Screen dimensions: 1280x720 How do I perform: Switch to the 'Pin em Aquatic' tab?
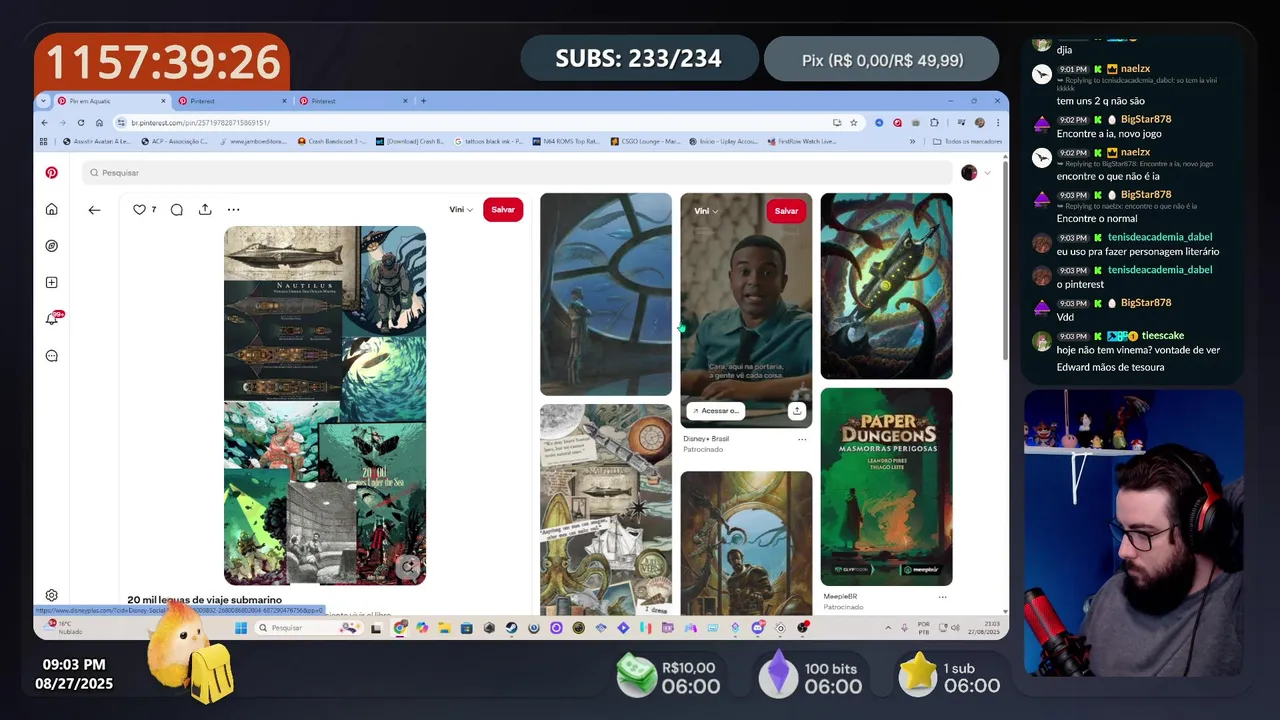pos(110,101)
